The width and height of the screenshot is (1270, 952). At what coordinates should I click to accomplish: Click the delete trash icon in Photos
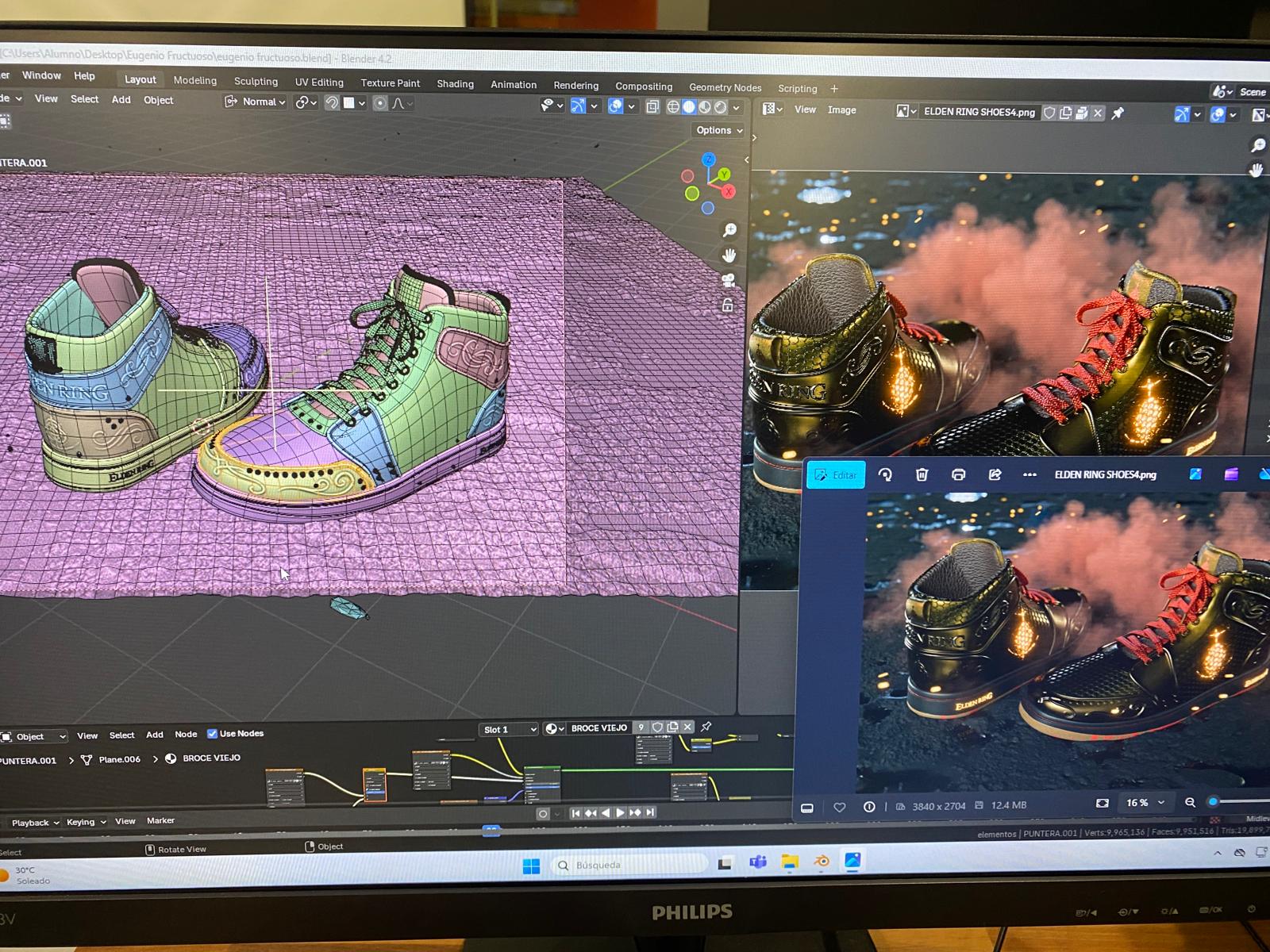click(x=922, y=474)
